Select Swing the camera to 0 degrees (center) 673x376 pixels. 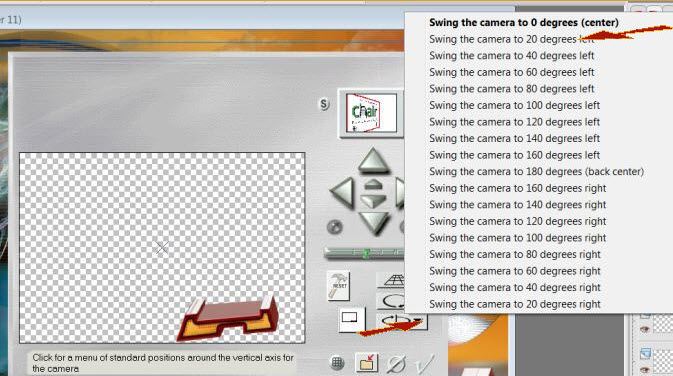pos(524,22)
